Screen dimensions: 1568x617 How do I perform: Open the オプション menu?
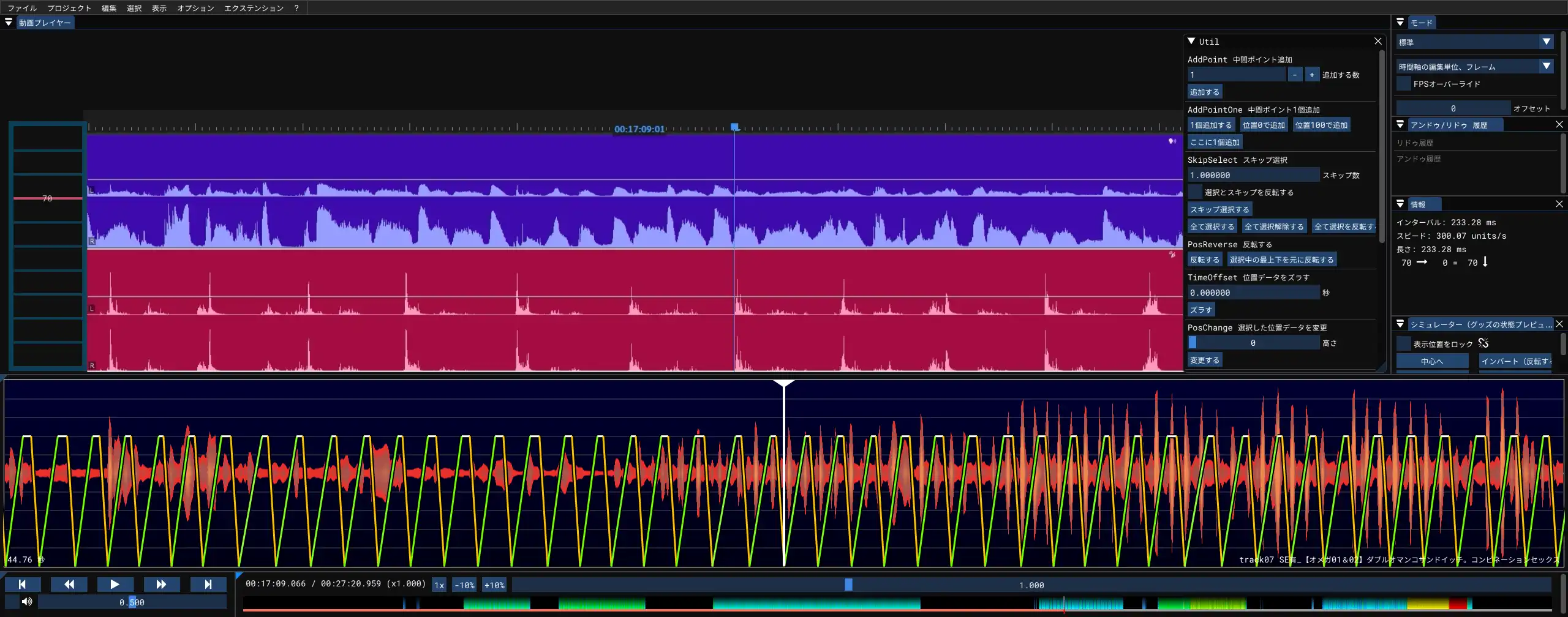[x=195, y=8]
